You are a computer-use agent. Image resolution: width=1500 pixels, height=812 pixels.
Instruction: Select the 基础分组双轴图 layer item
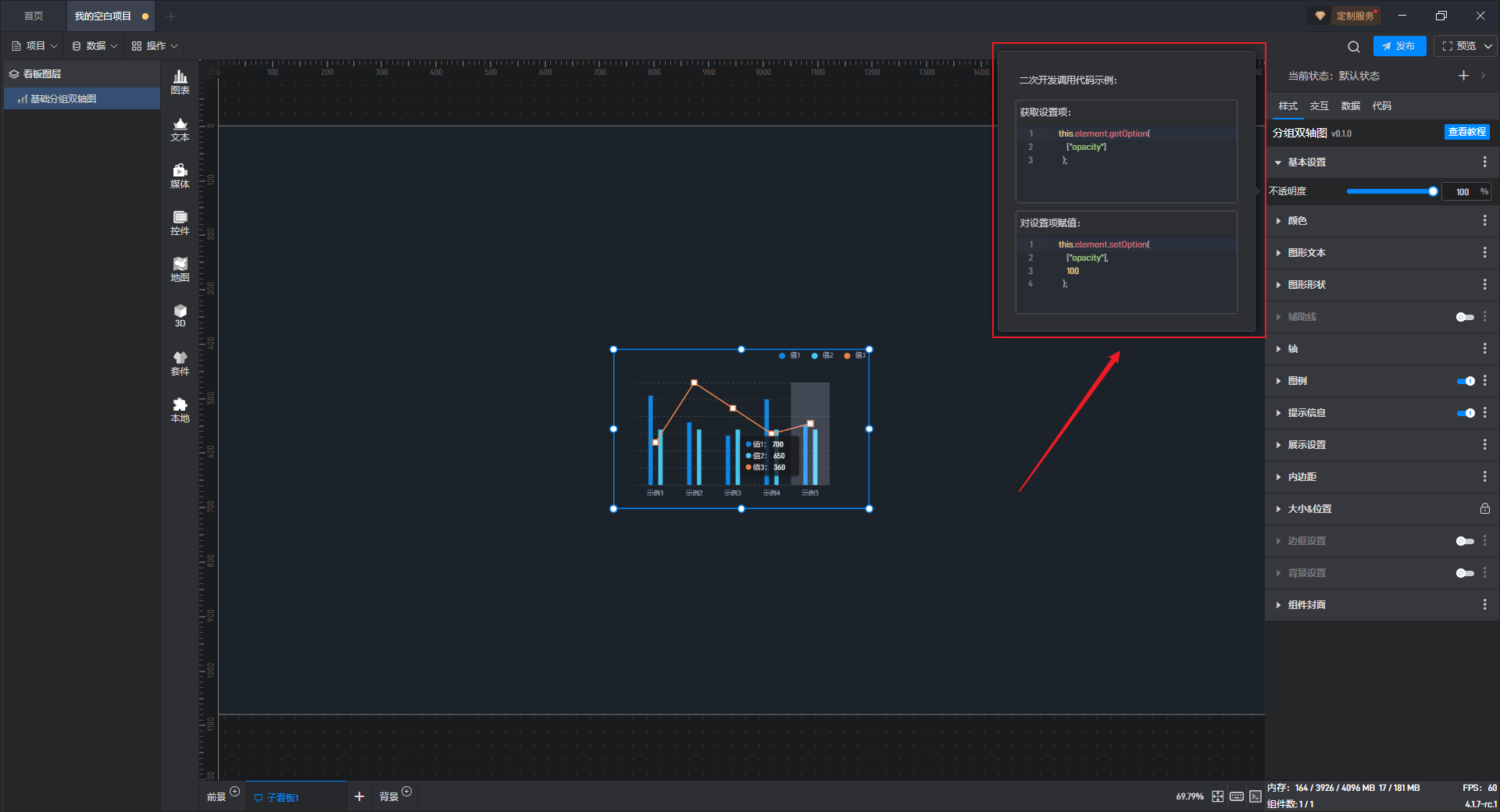pyautogui.click(x=63, y=99)
